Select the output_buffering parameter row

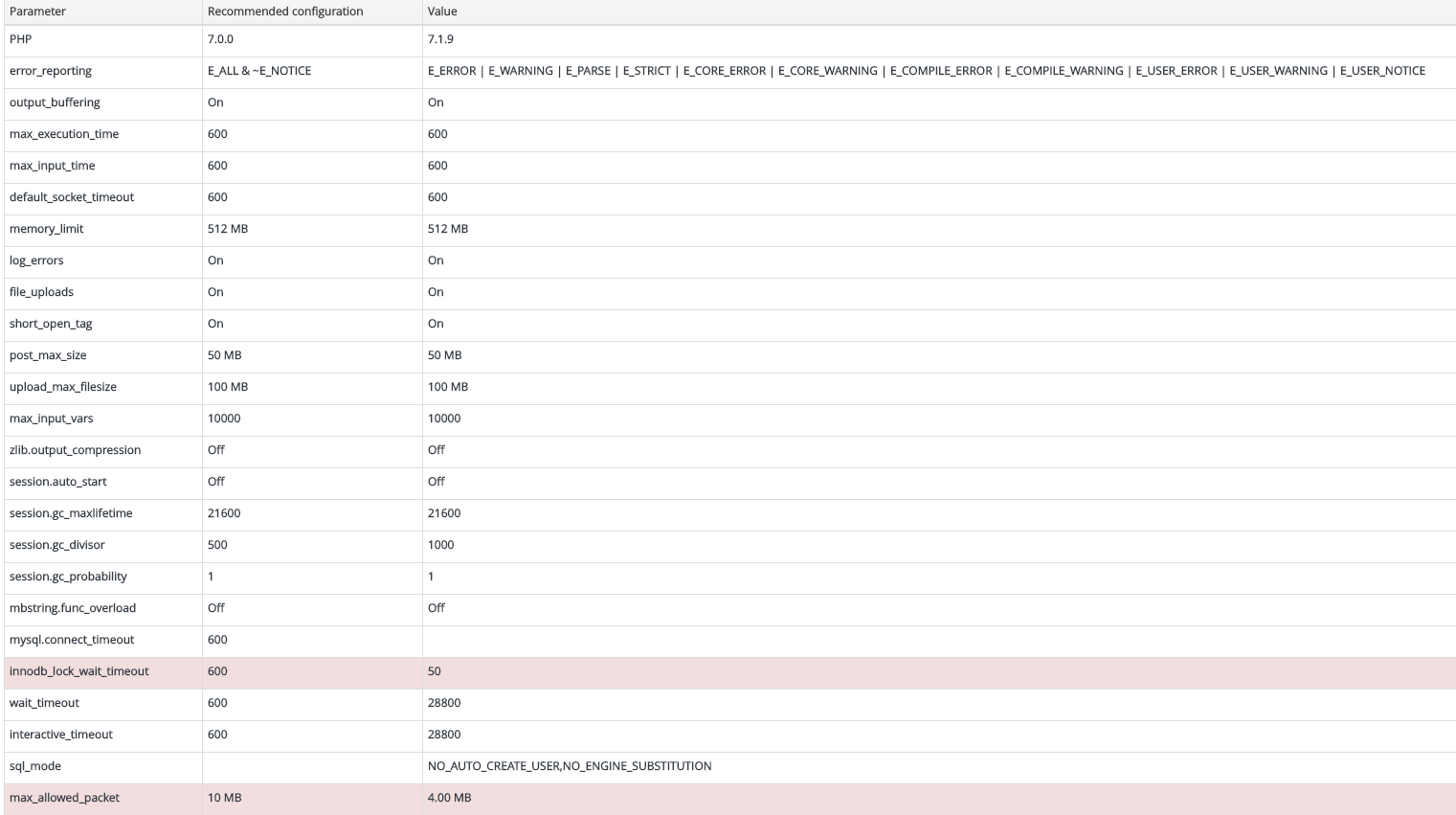tap(728, 102)
